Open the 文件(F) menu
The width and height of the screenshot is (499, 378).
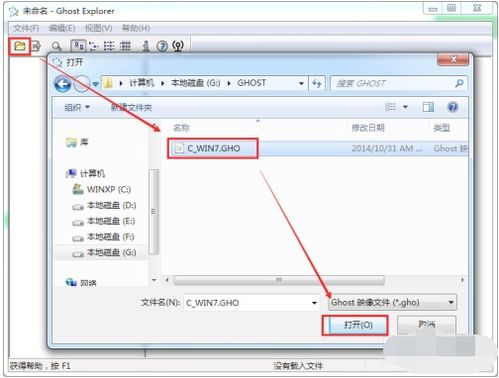(26, 28)
